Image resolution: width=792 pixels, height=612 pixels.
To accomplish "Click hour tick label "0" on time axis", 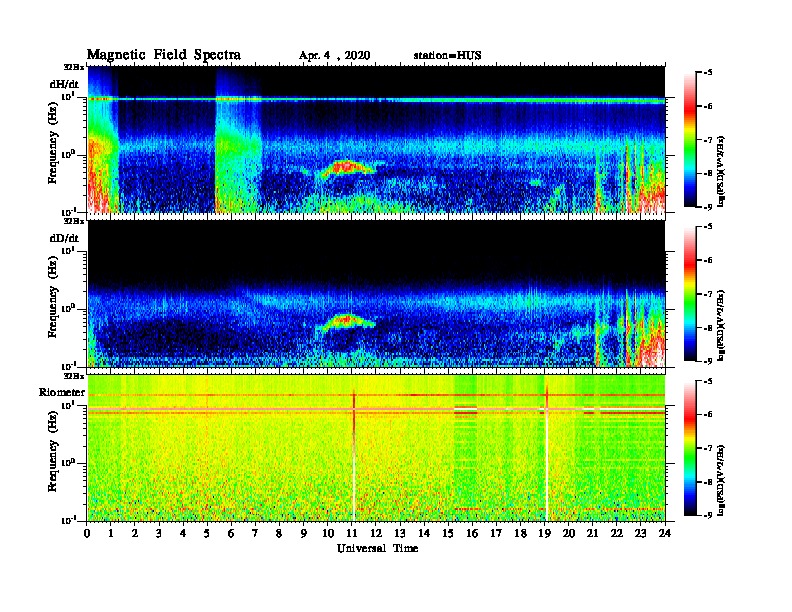I will click(87, 533).
